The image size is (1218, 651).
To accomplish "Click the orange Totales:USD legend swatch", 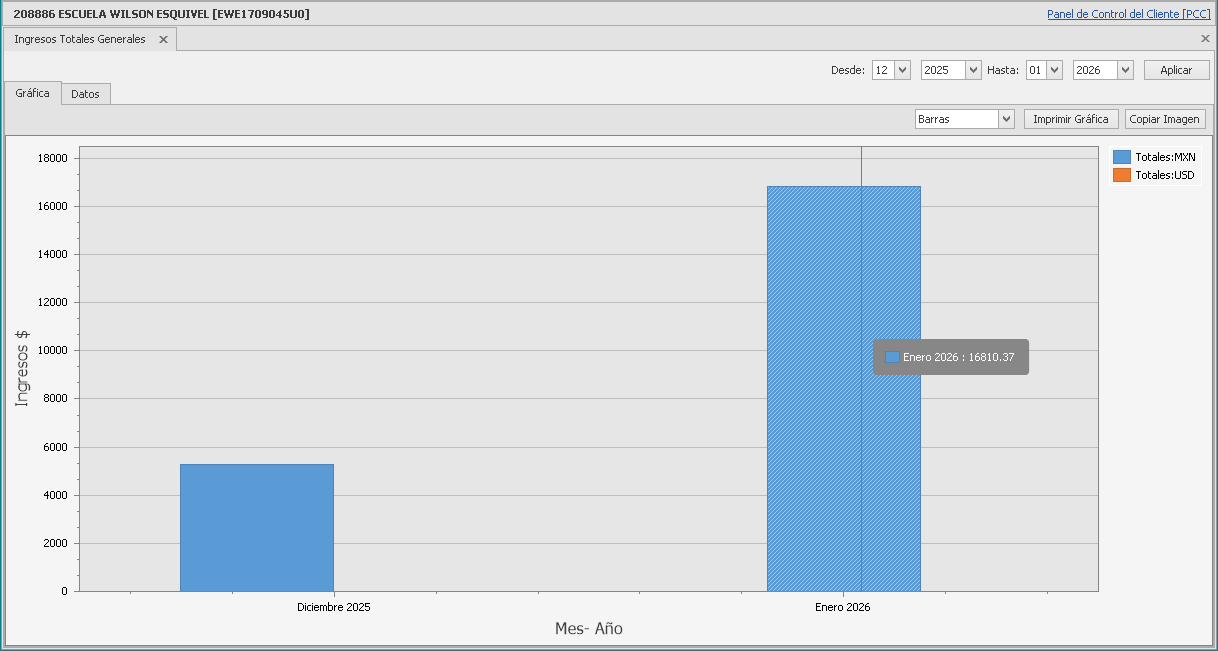I will tap(1122, 175).
